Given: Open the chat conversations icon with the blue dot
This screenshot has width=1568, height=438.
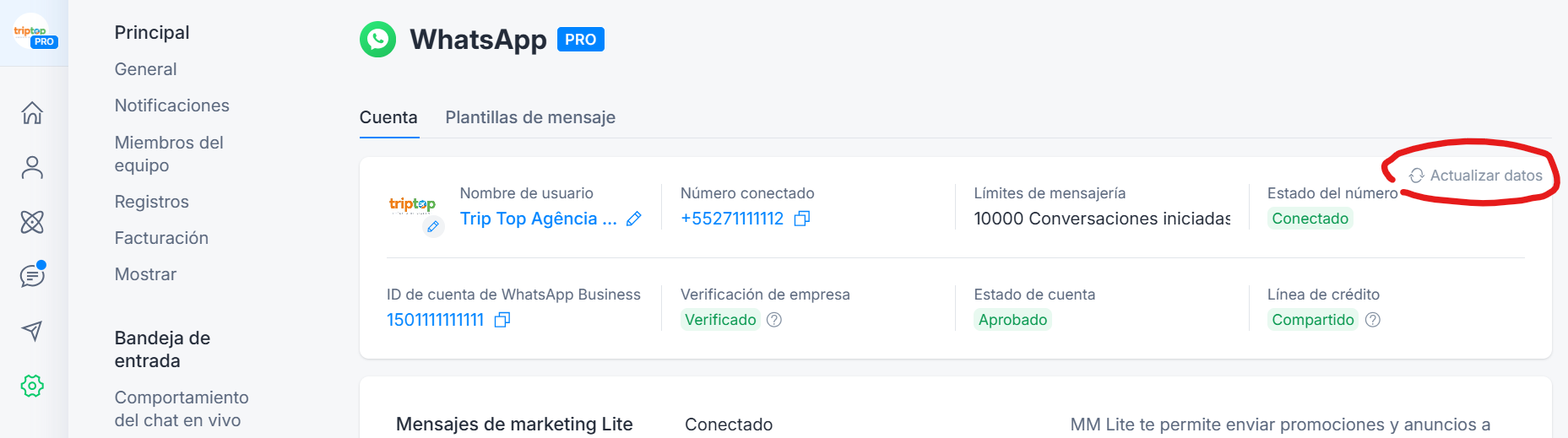Looking at the screenshot, I should [32, 275].
